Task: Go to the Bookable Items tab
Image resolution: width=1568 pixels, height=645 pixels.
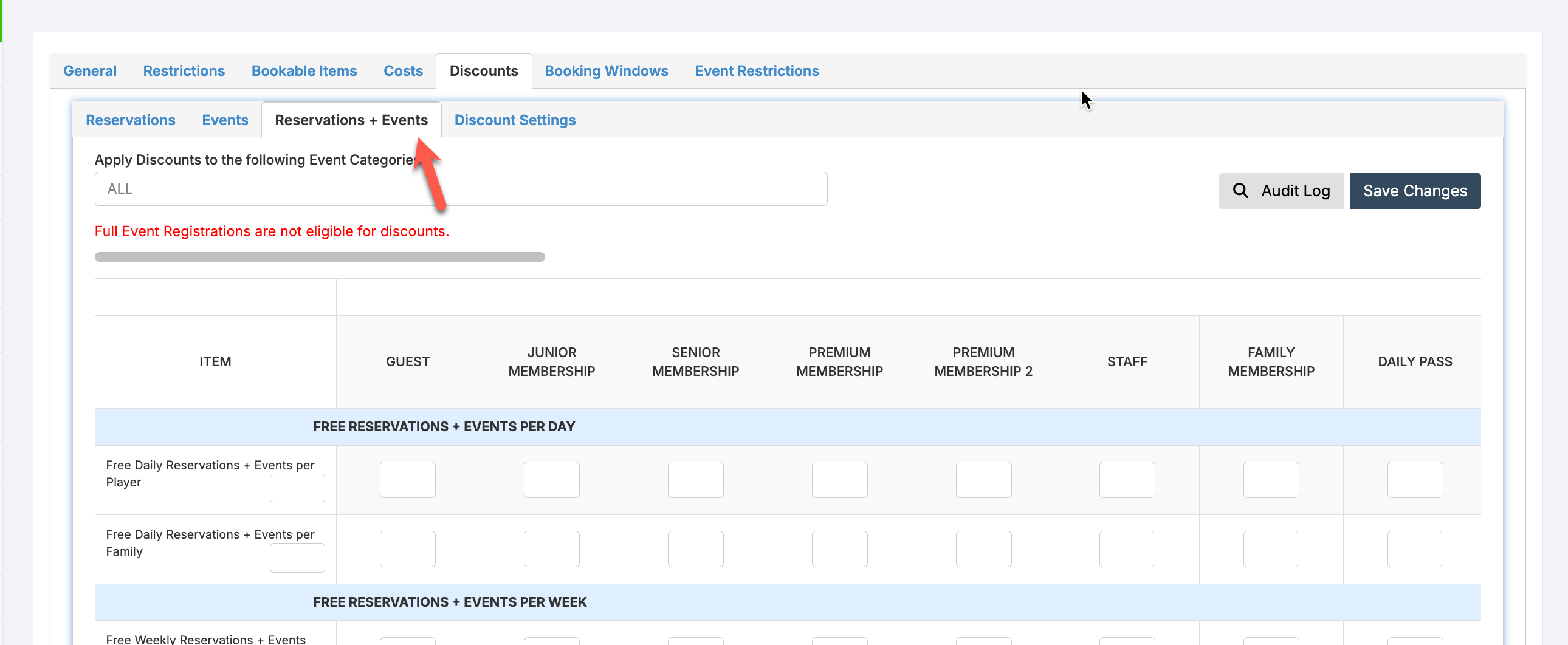Action: click(304, 70)
